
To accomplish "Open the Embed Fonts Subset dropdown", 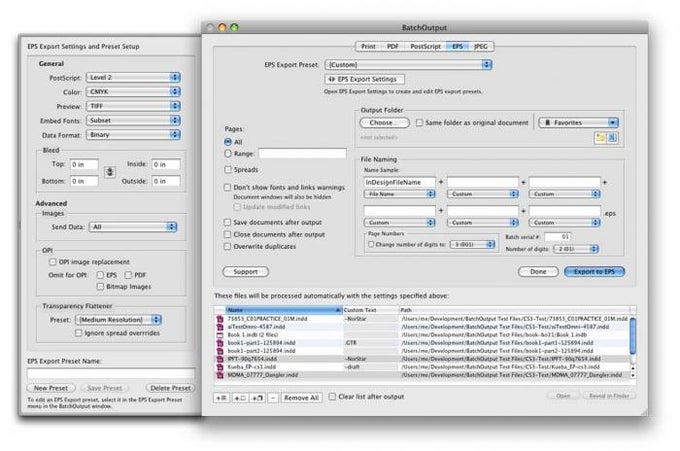I will [x=134, y=120].
